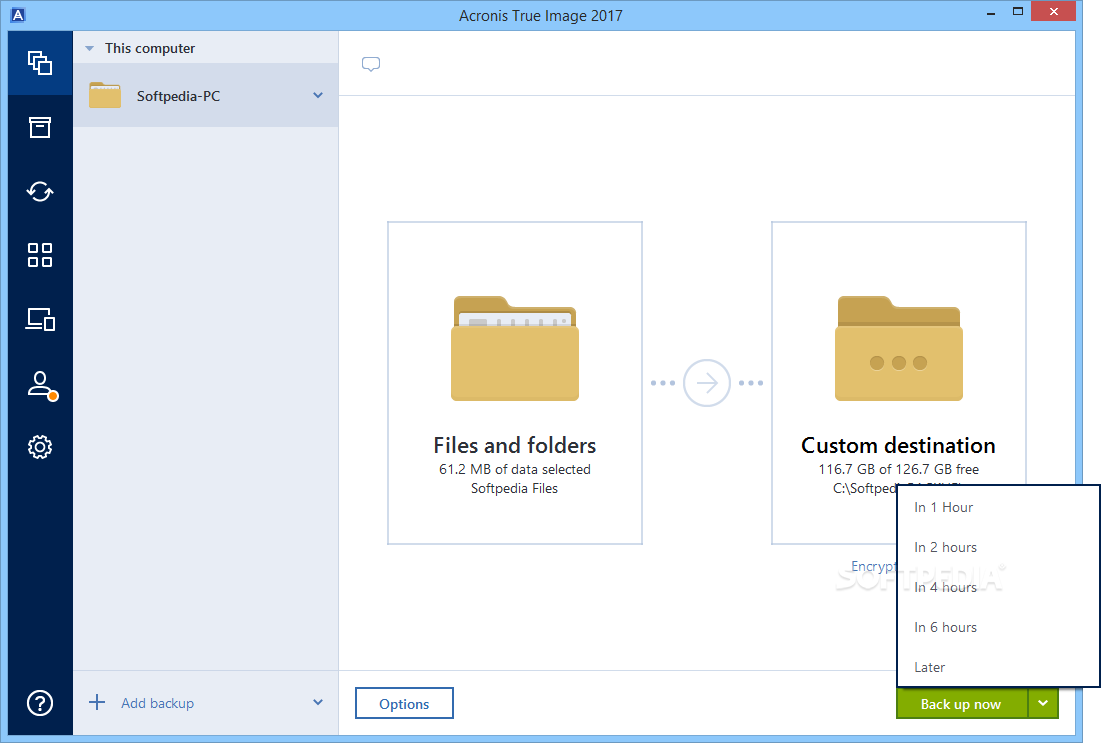The height and width of the screenshot is (743, 1101).
Task: Click the Options button
Action: [x=404, y=703]
